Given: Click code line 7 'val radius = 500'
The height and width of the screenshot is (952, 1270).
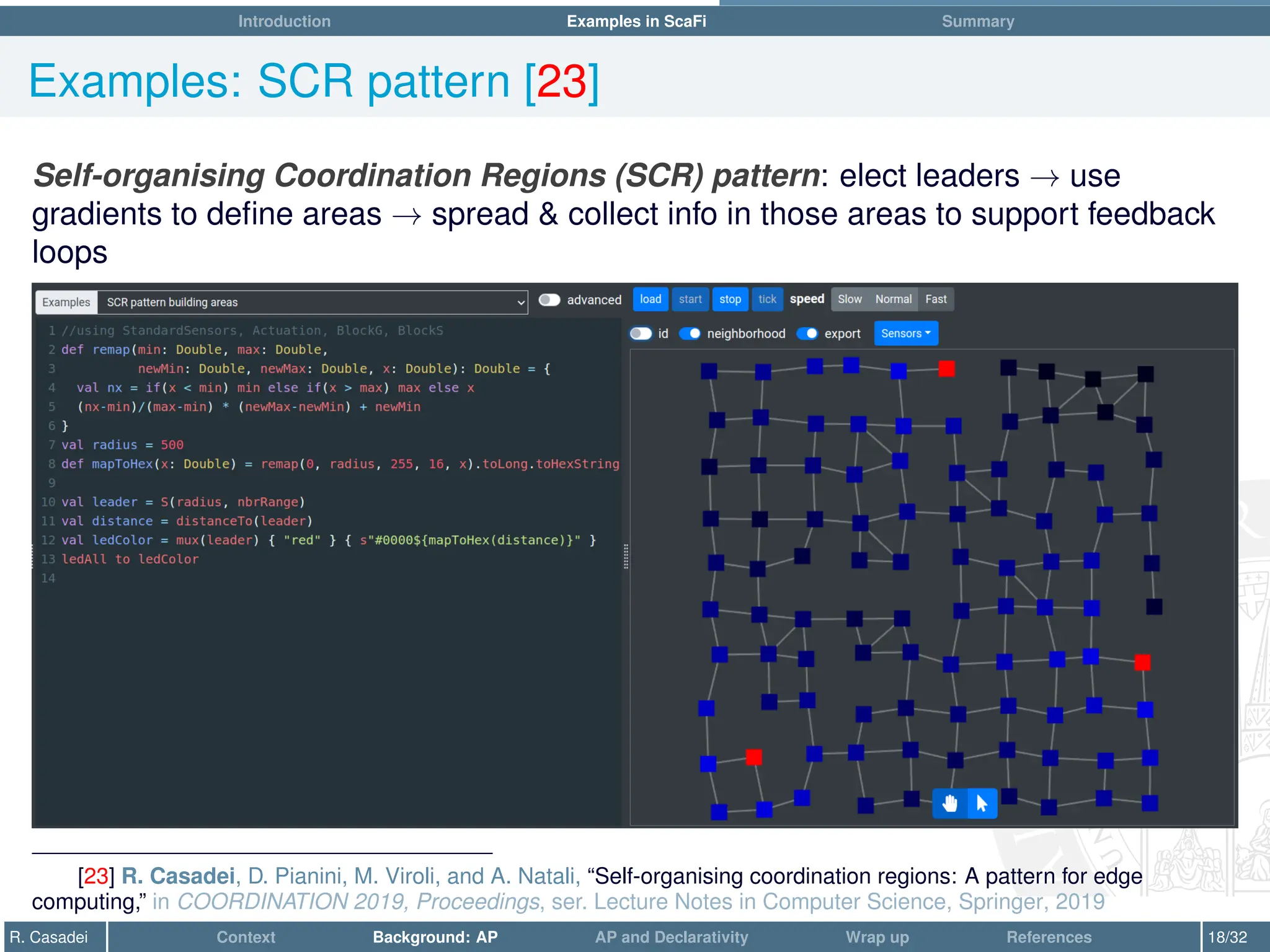Looking at the screenshot, I should click(x=122, y=445).
